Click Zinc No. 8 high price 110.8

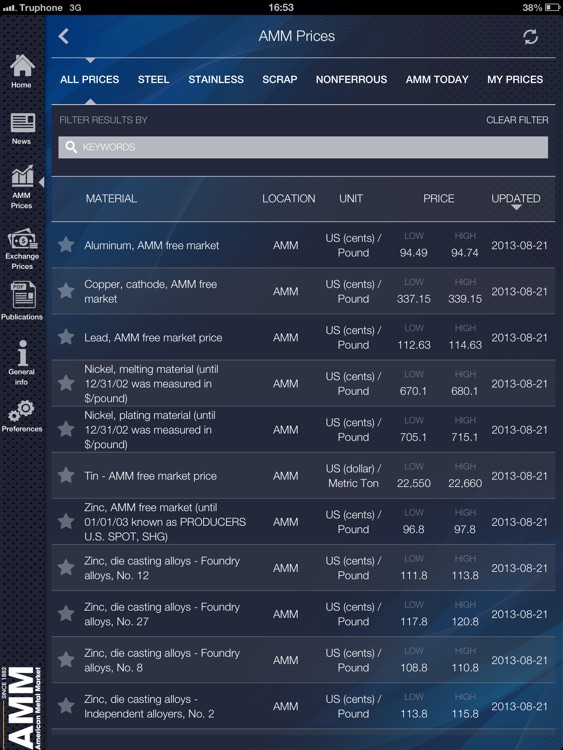(465, 668)
